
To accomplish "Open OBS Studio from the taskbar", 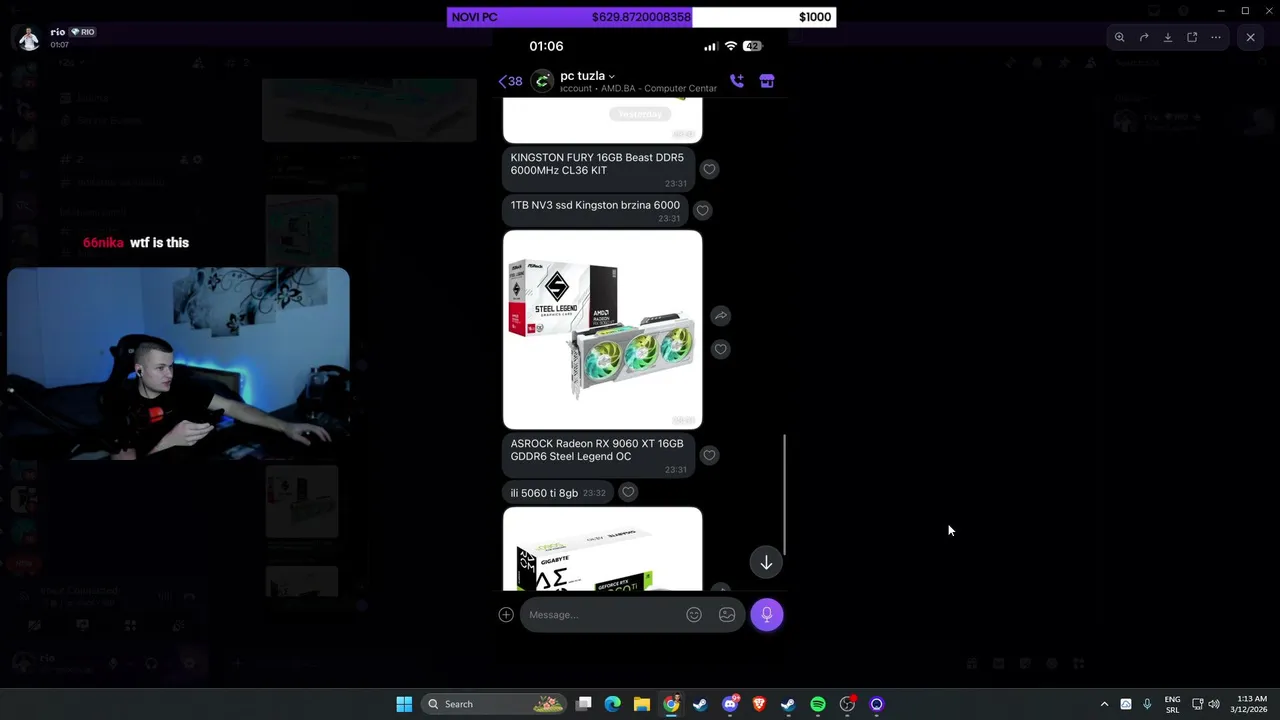I will (x=847, y=704).
